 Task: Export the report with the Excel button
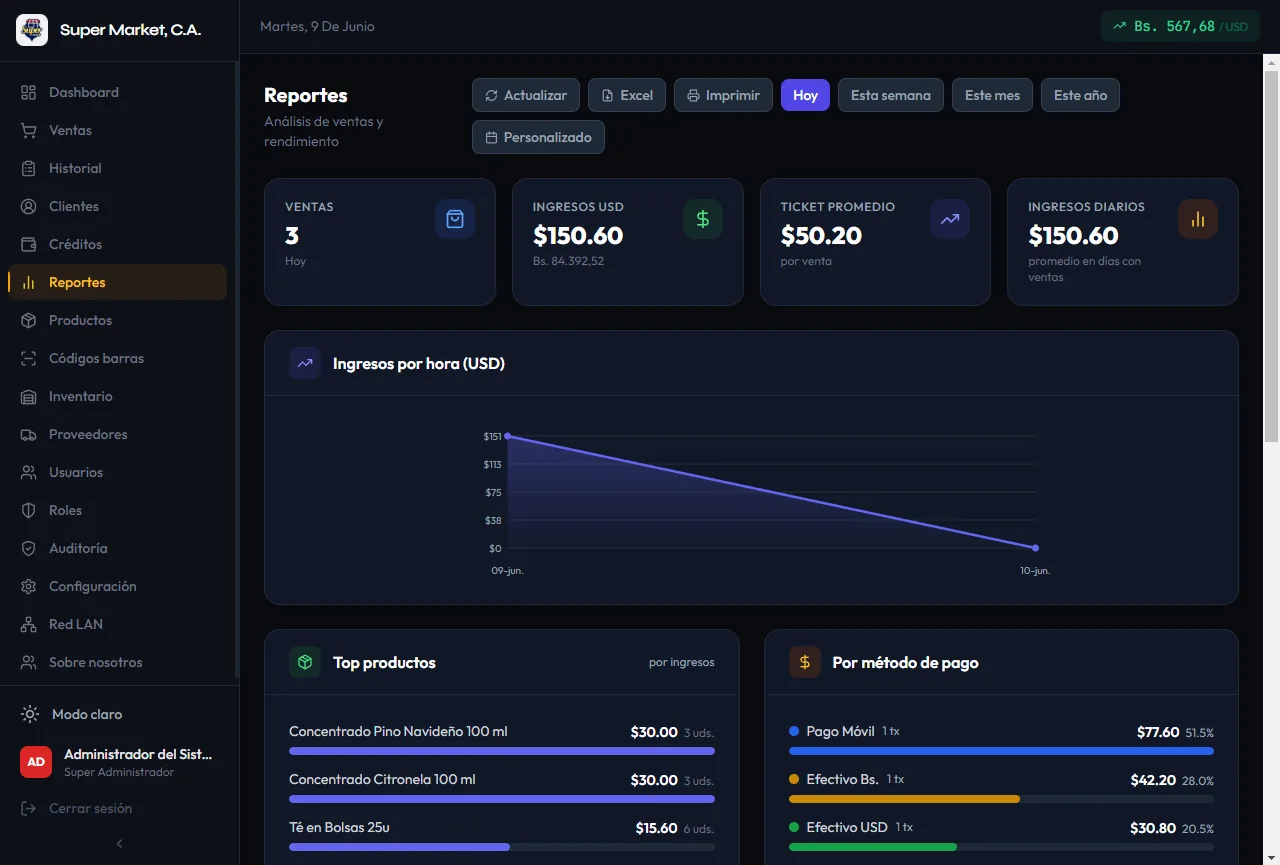pyautogui.click(x=627, y=95)
